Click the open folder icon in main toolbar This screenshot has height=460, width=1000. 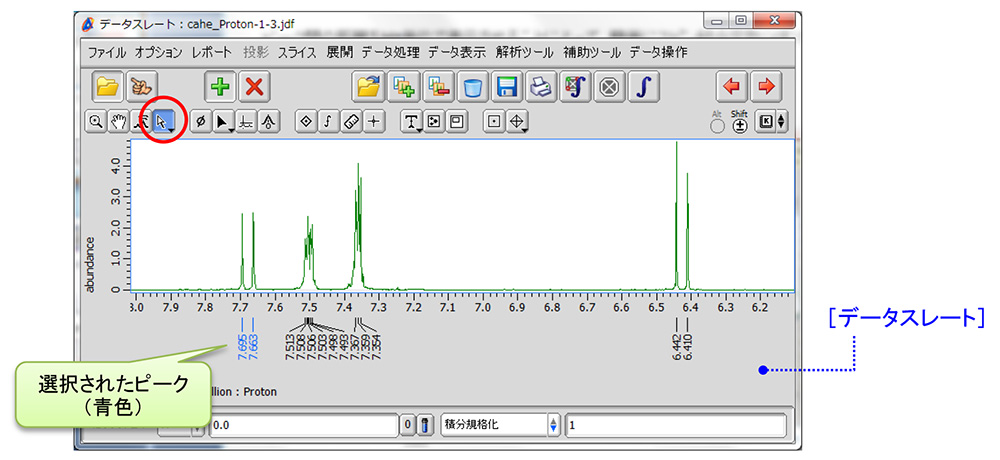pyautogui.click(x=108, y=87)
